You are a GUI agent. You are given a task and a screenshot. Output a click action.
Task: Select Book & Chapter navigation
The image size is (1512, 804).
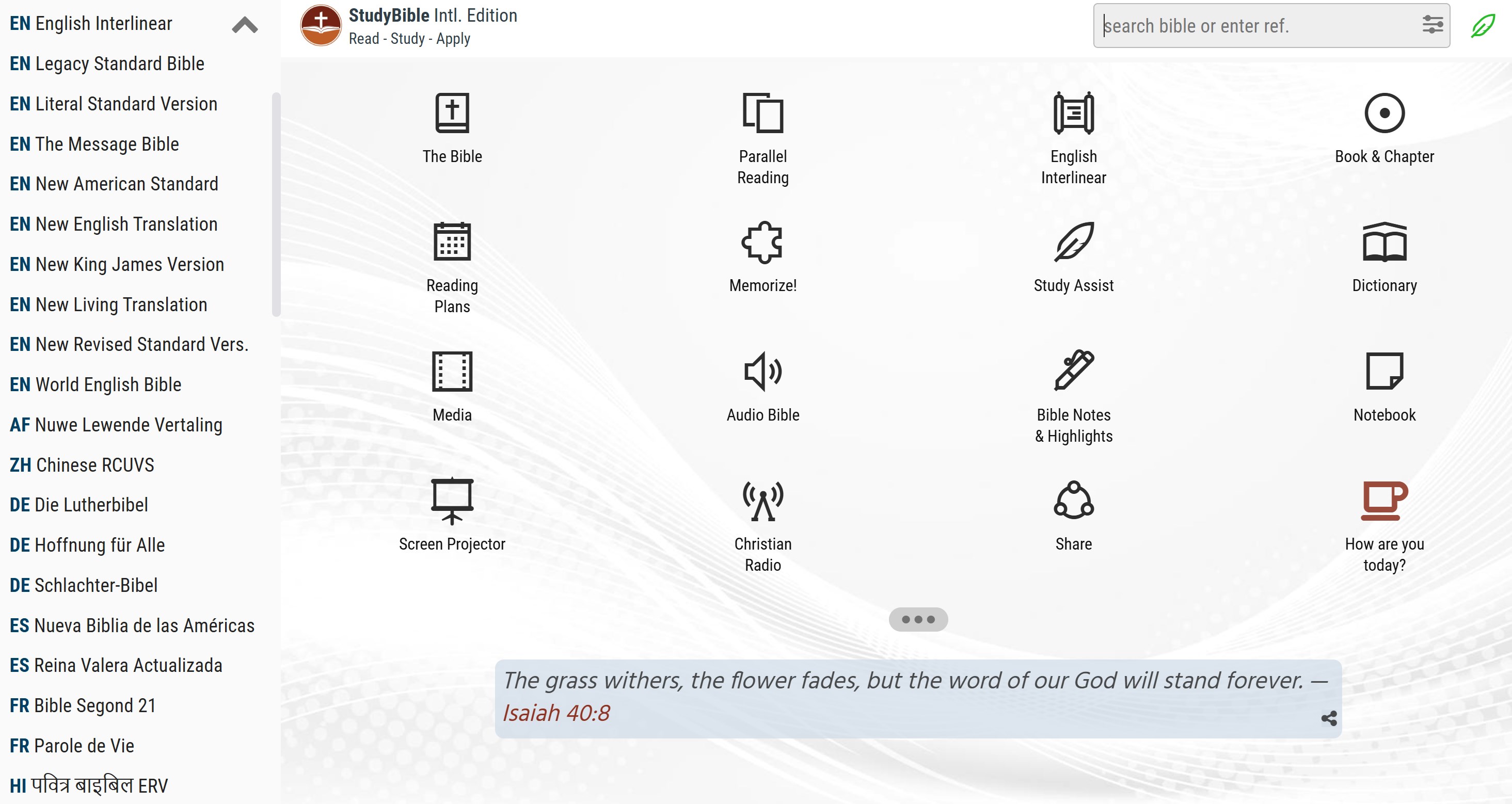point(1383,126)
